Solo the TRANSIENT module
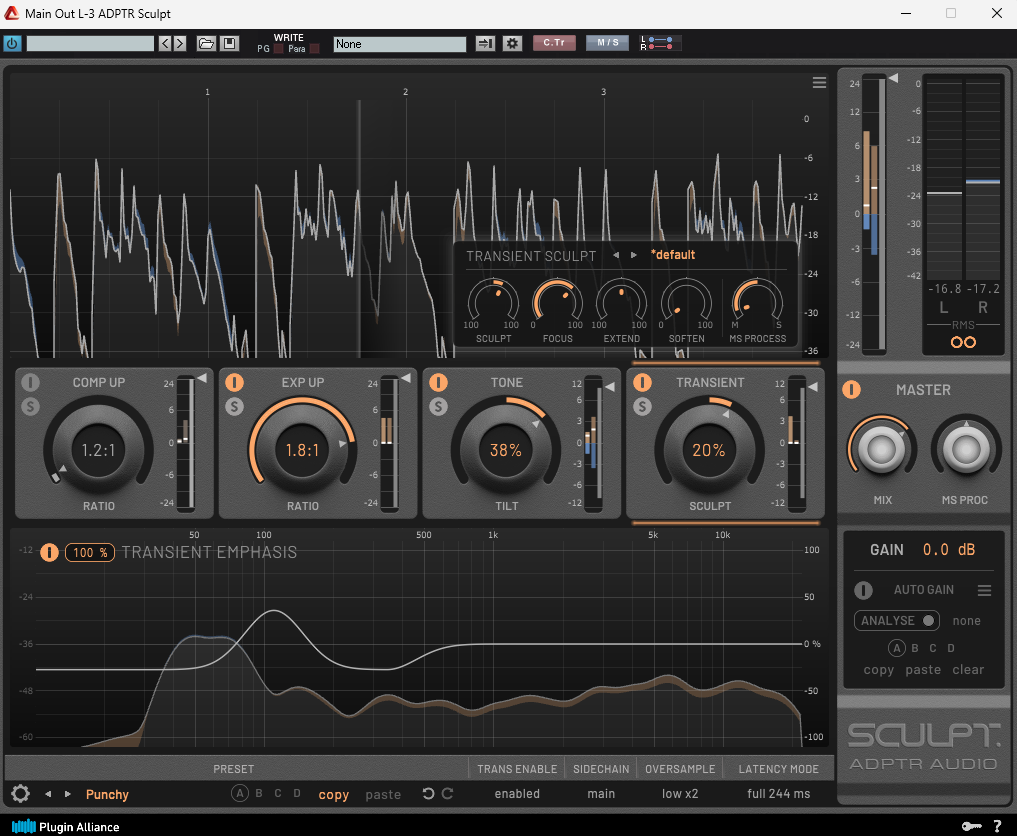 pyautogui.click(x=642, y=407)
